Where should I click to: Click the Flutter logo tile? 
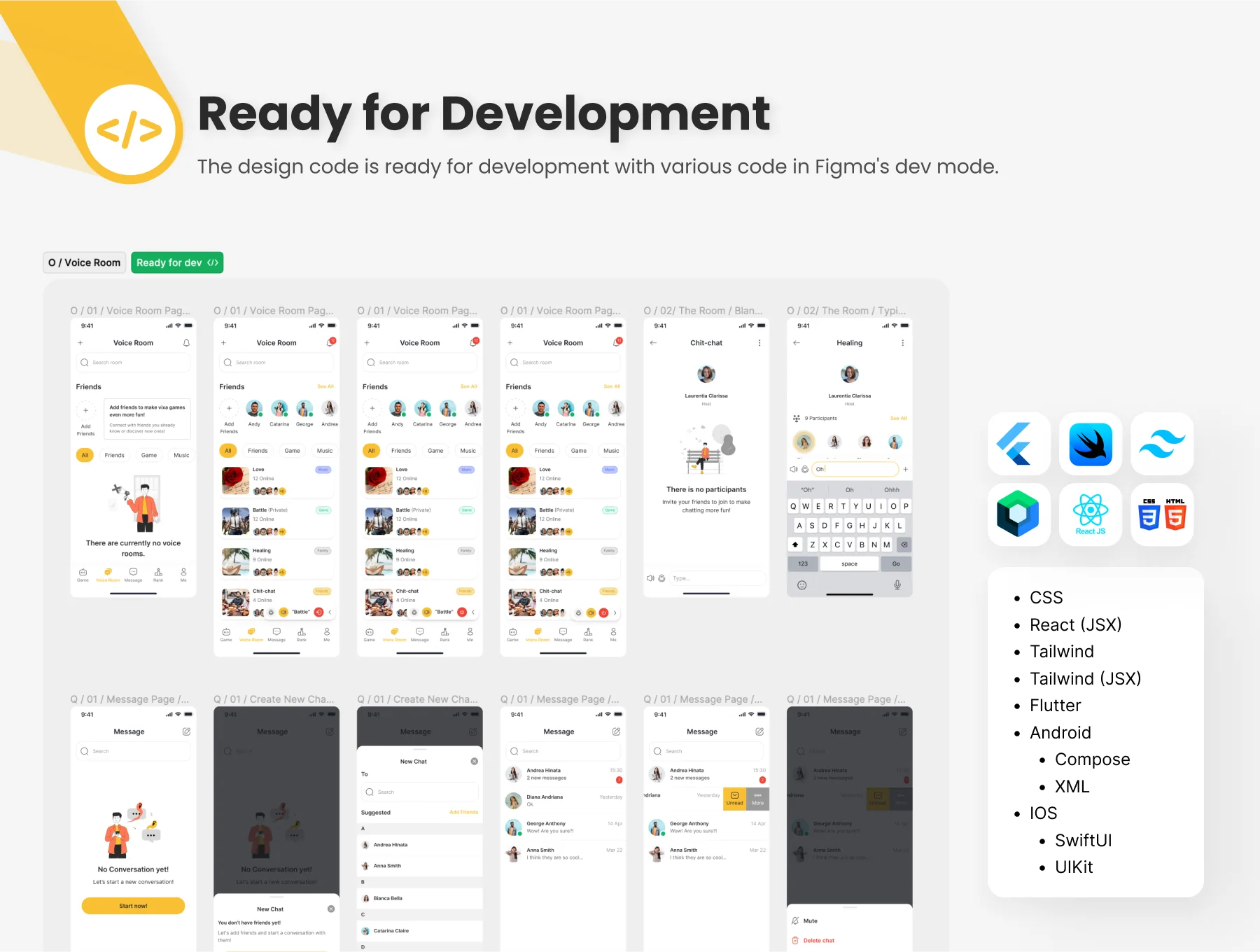click(1018, 444)
